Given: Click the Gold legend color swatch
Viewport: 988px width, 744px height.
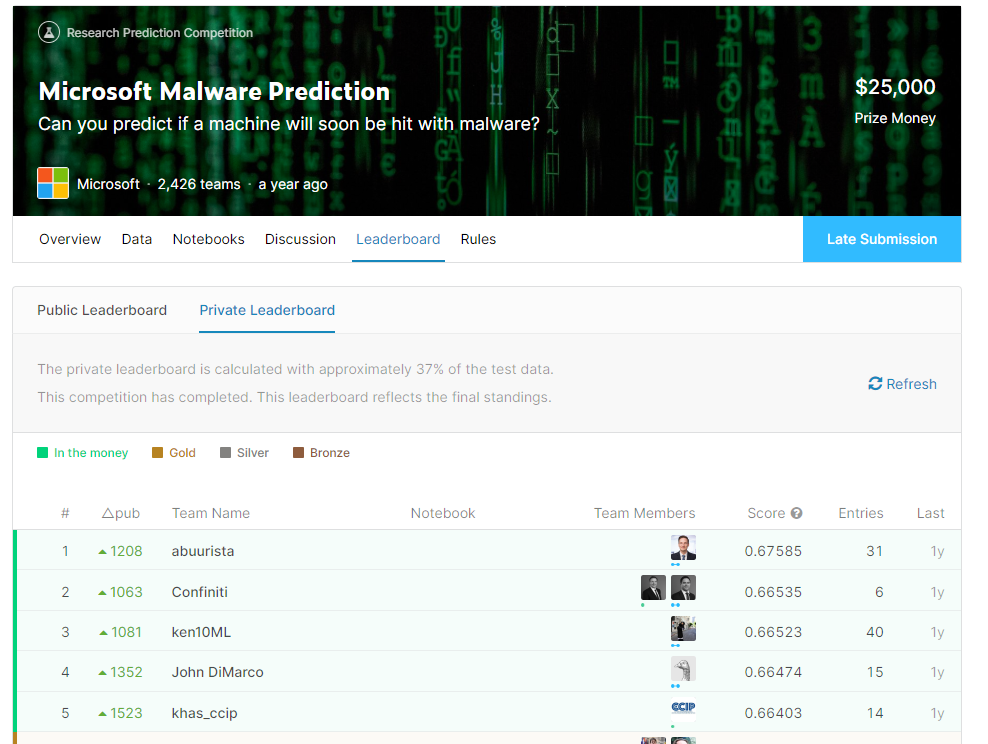Looking at the screenshot, I should 158,452.
